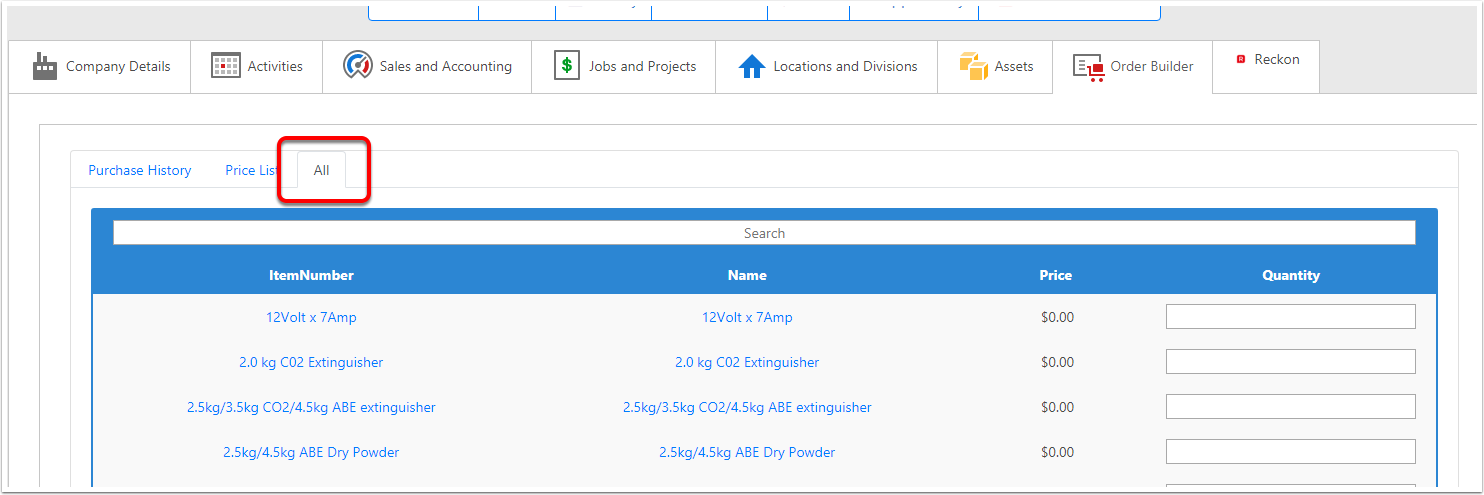Open item number 2.5kg/4.5kg ABE Dry Powder
The width and height of the screenshot is (1484, 495).
311,452
